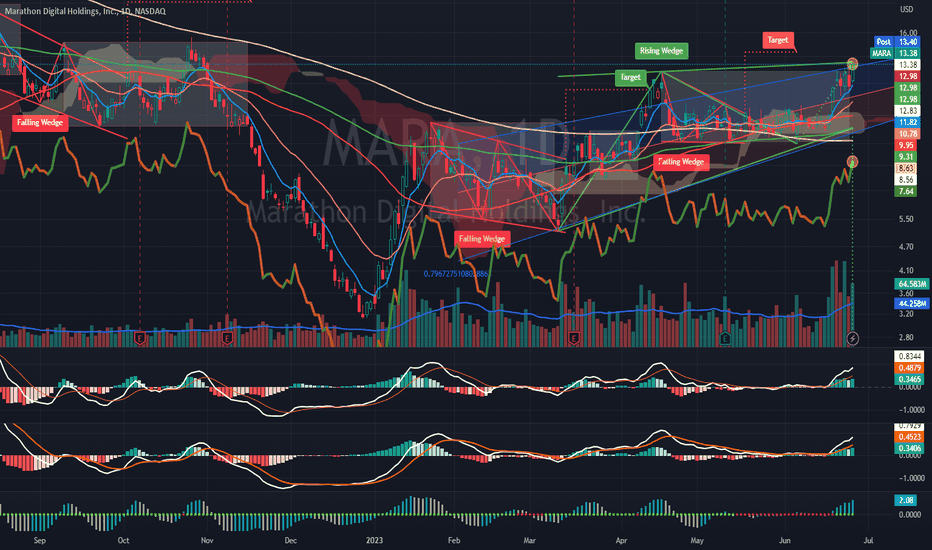The height and width of the screenshot is (550, 932).
Task: Click the 44.258M volume average label
Action: (x=912, y=303)
